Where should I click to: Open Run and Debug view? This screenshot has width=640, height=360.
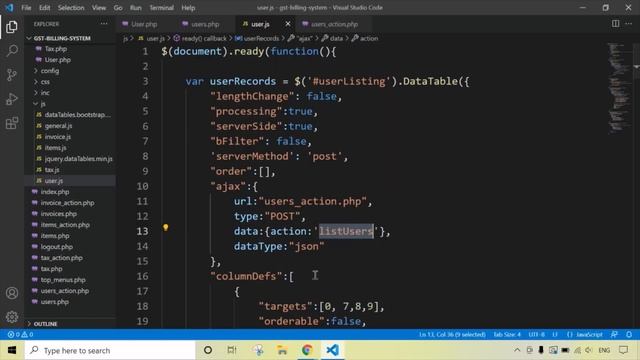tap(12, 99)
